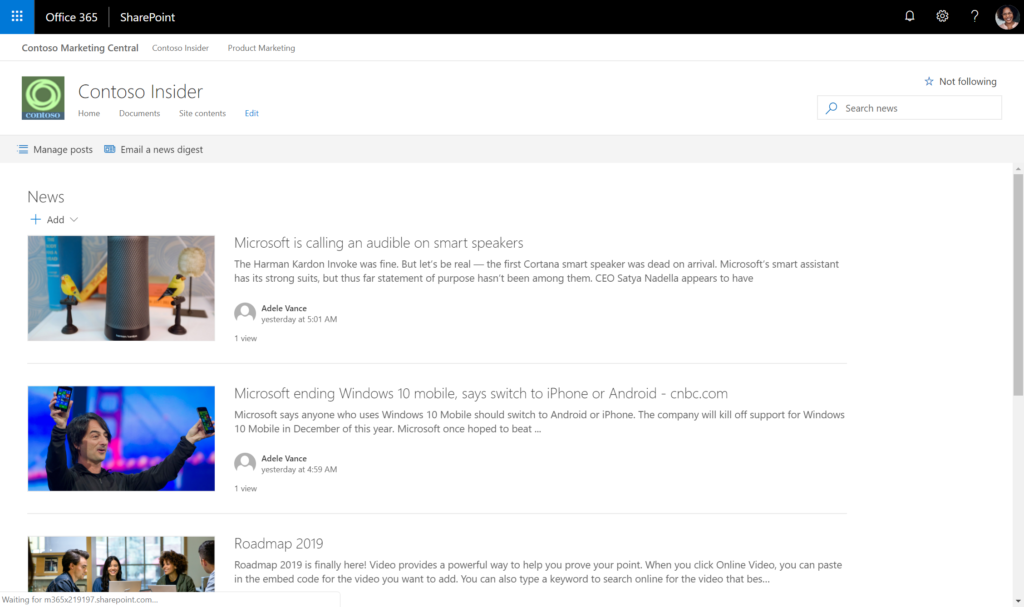This screenshot has height=607, width=1024.
Task: Click the Harman Kardon Invoke summary text
Action: (536, 271)
